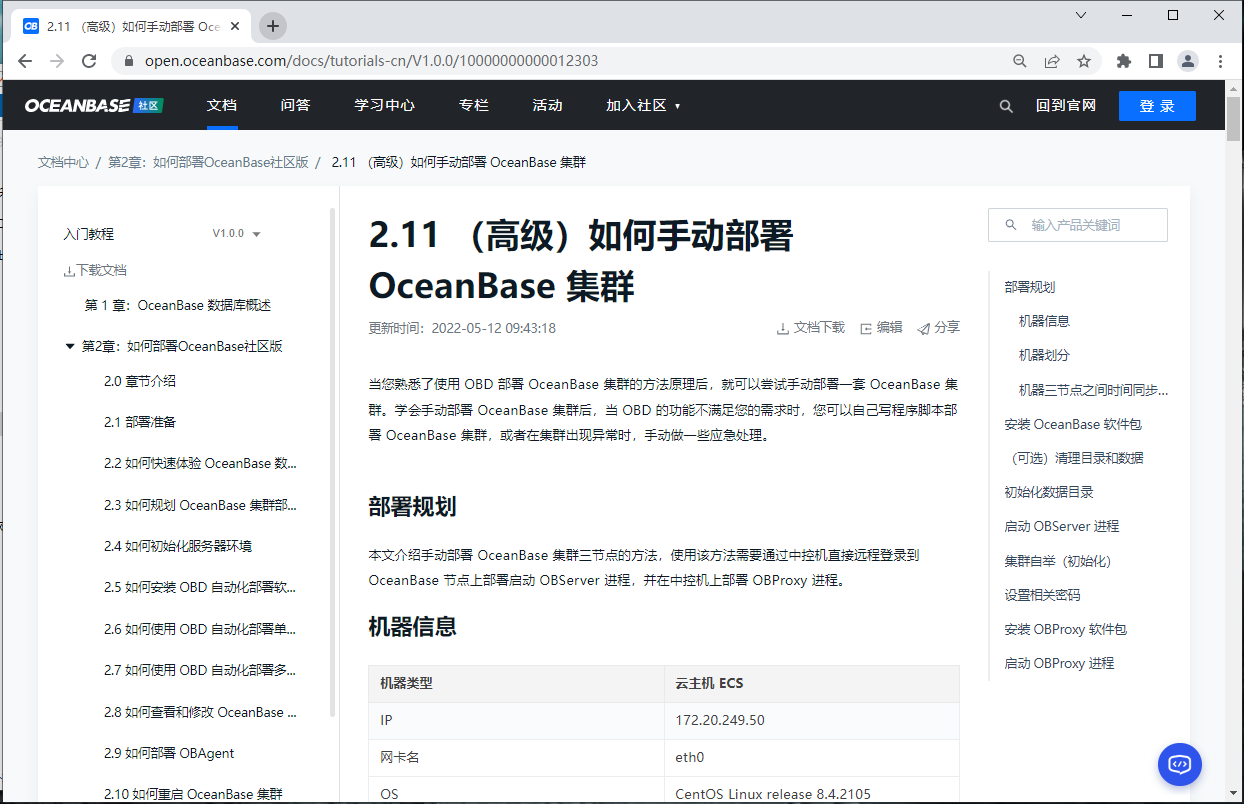Screen dimensions: 1244x804
Task: Open the Chrome profile avatar
Action: click(x=1188, y=61)
